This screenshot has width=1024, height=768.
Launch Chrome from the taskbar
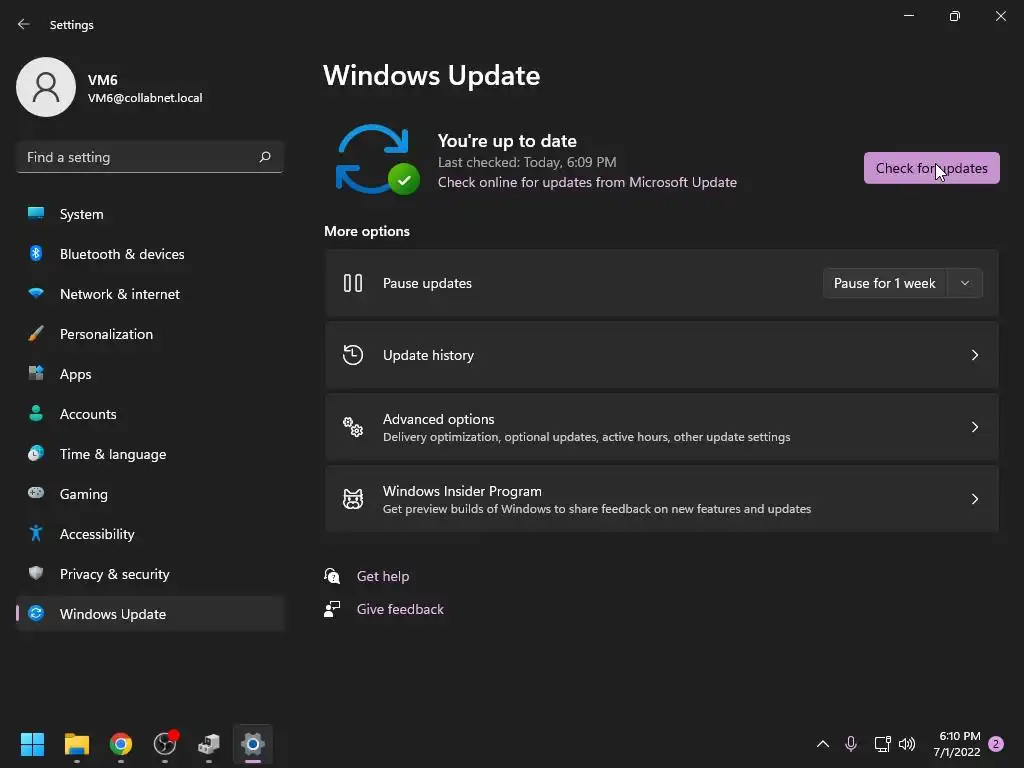point(120,744)
